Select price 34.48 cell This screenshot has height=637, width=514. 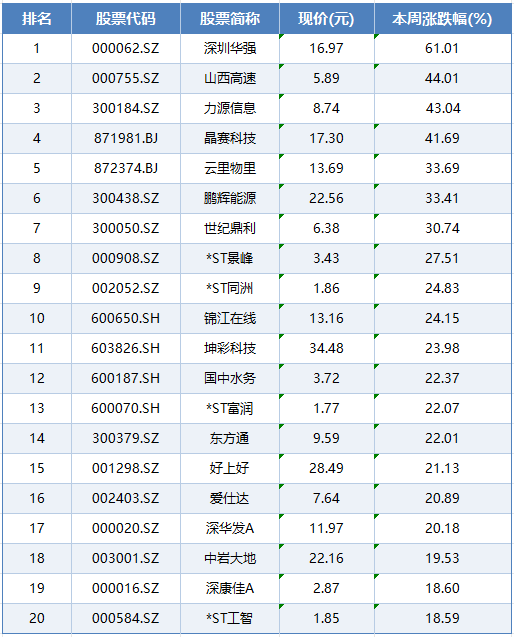327,349
